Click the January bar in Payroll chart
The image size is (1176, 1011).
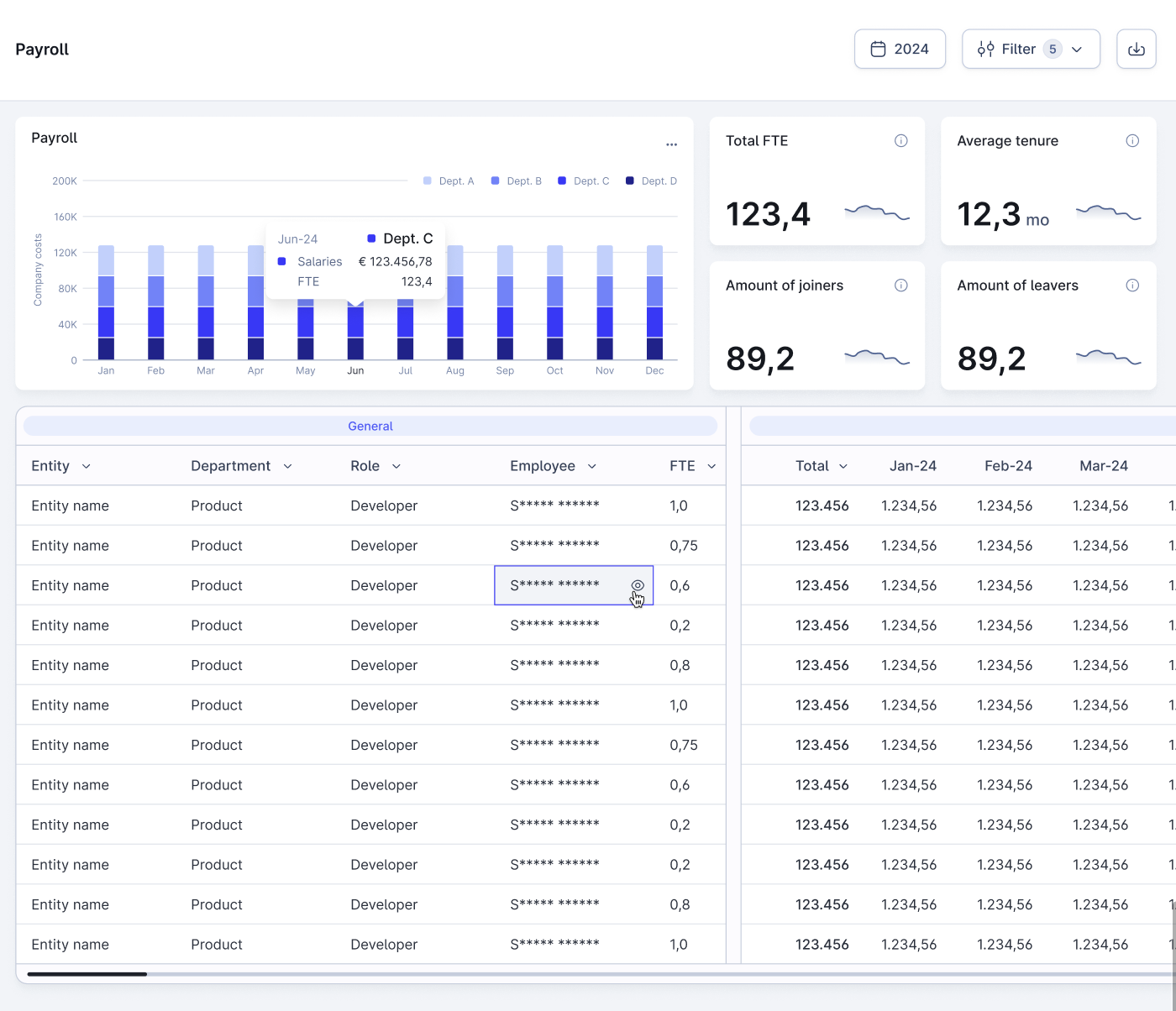[106, 302]
